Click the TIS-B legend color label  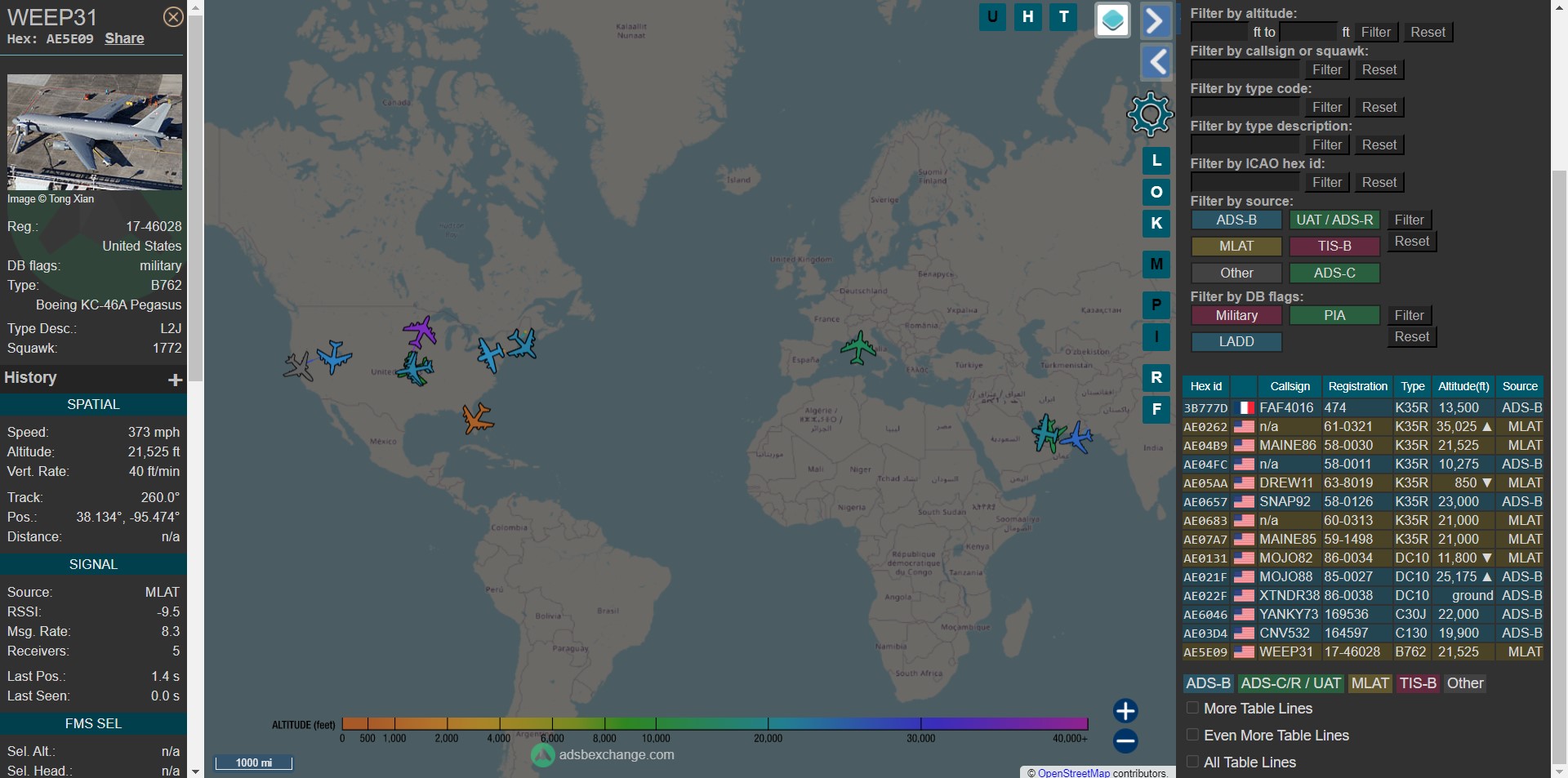click(1418, 683)
